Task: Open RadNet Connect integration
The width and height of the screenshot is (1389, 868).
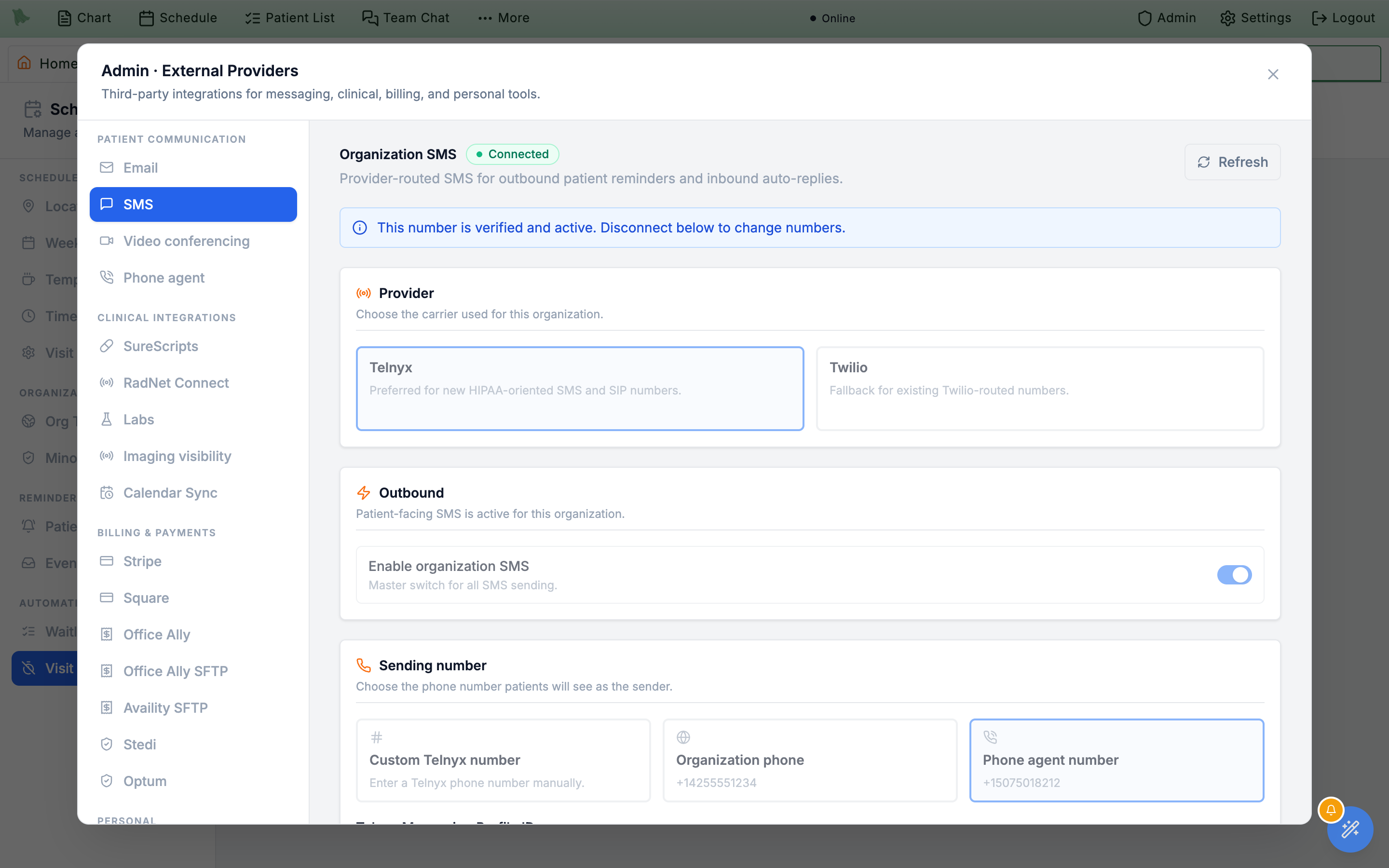Action: (193, 383)
